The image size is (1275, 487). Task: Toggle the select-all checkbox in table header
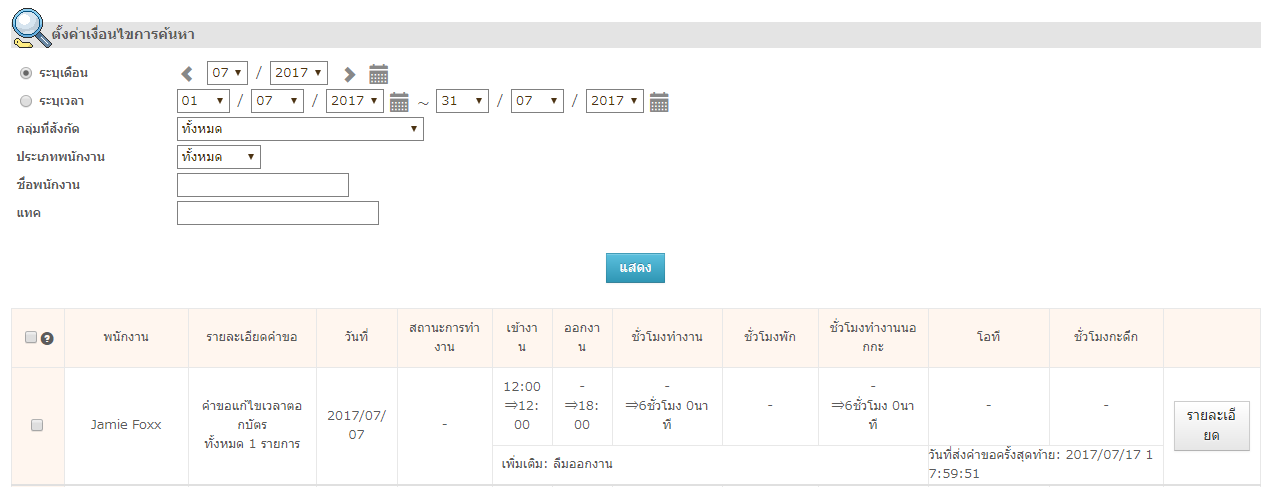pos(31,337)
